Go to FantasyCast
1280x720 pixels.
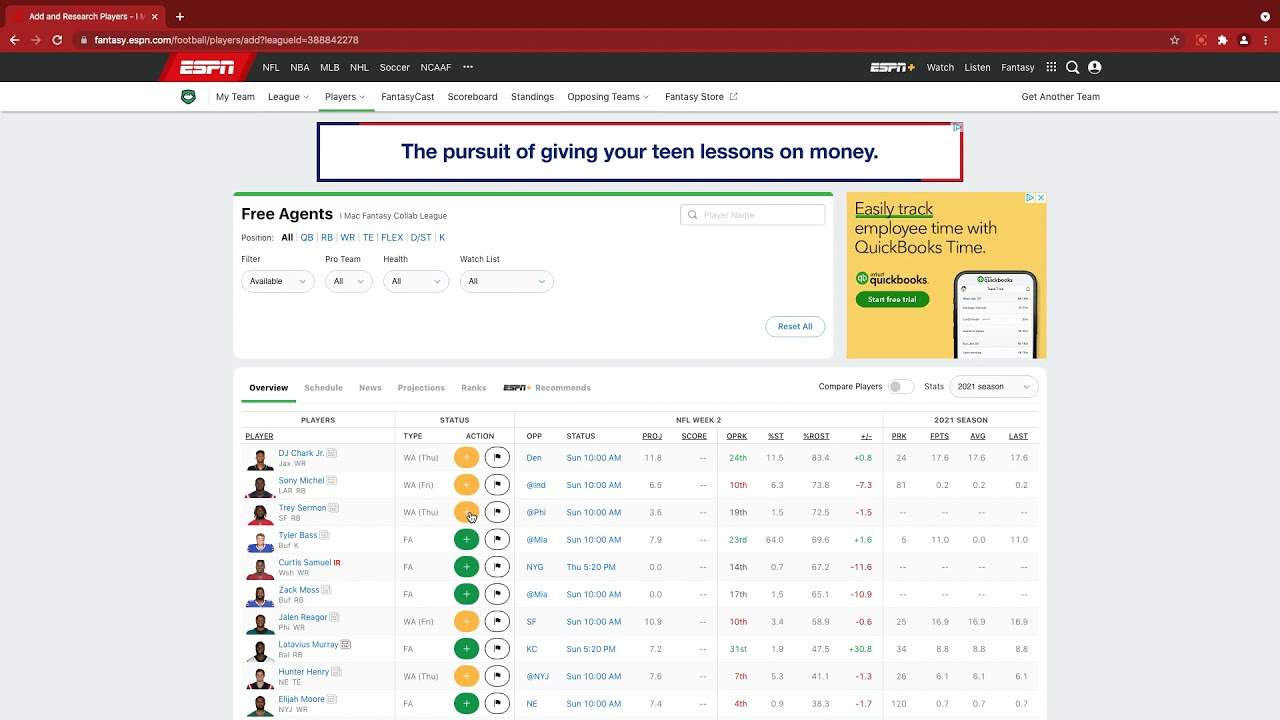click(407, 97)
